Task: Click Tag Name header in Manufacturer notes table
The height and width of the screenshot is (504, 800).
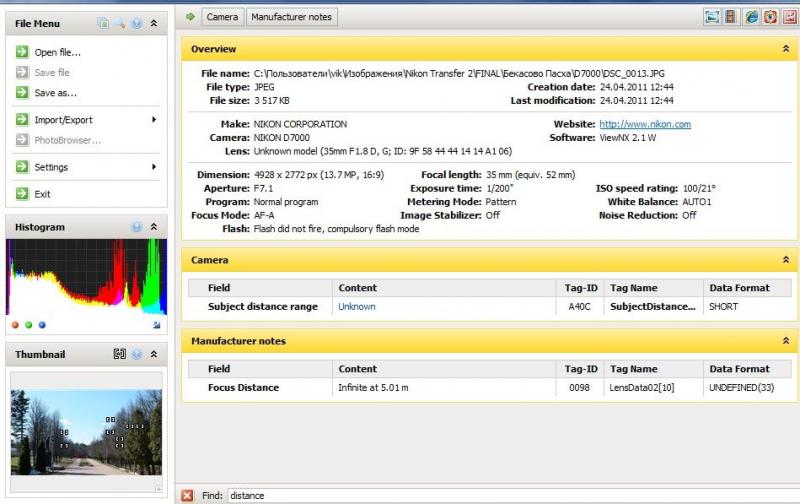Action: [x=654, y=369]
